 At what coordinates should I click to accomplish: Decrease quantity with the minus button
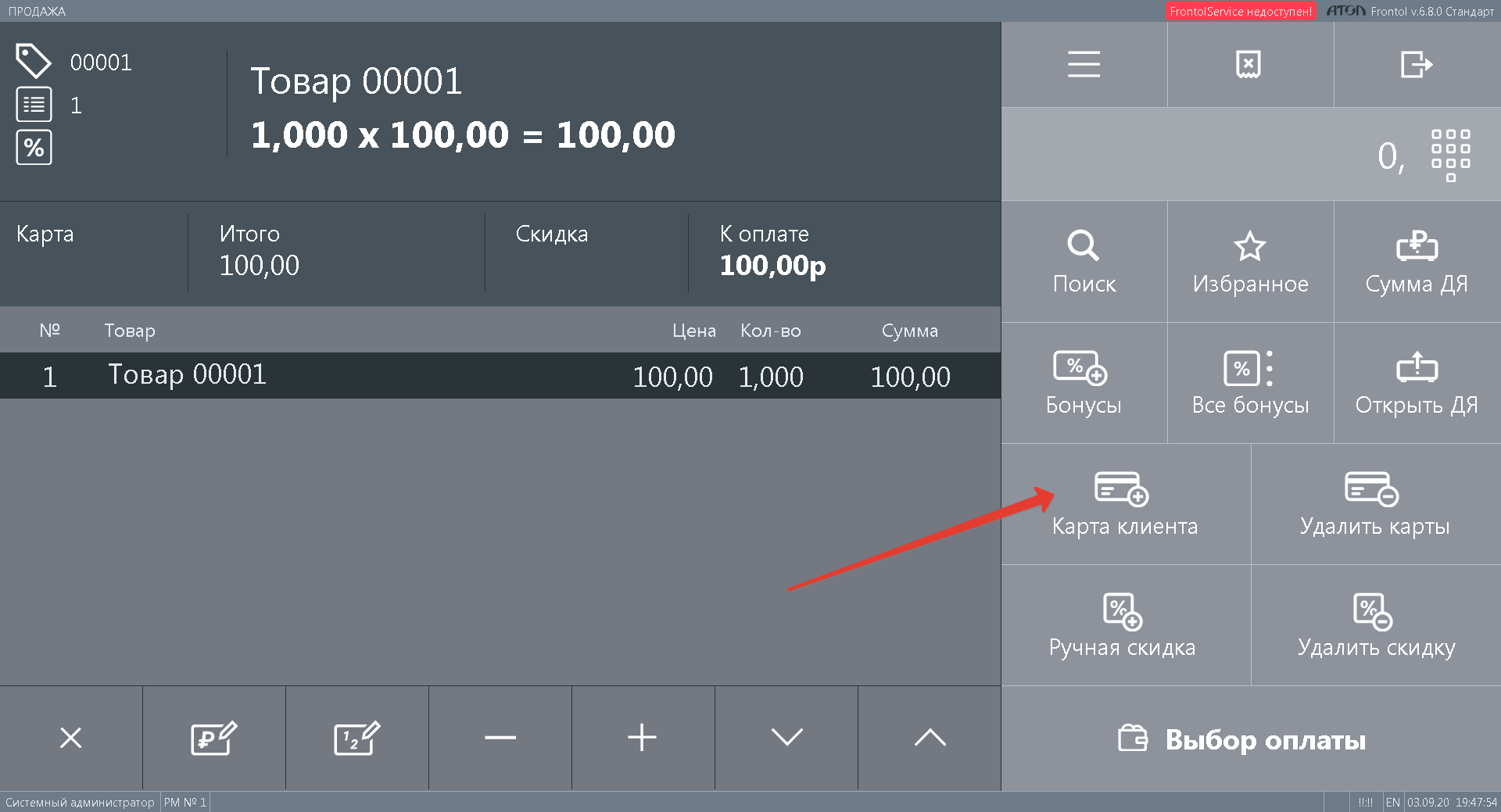pos(500,738)
